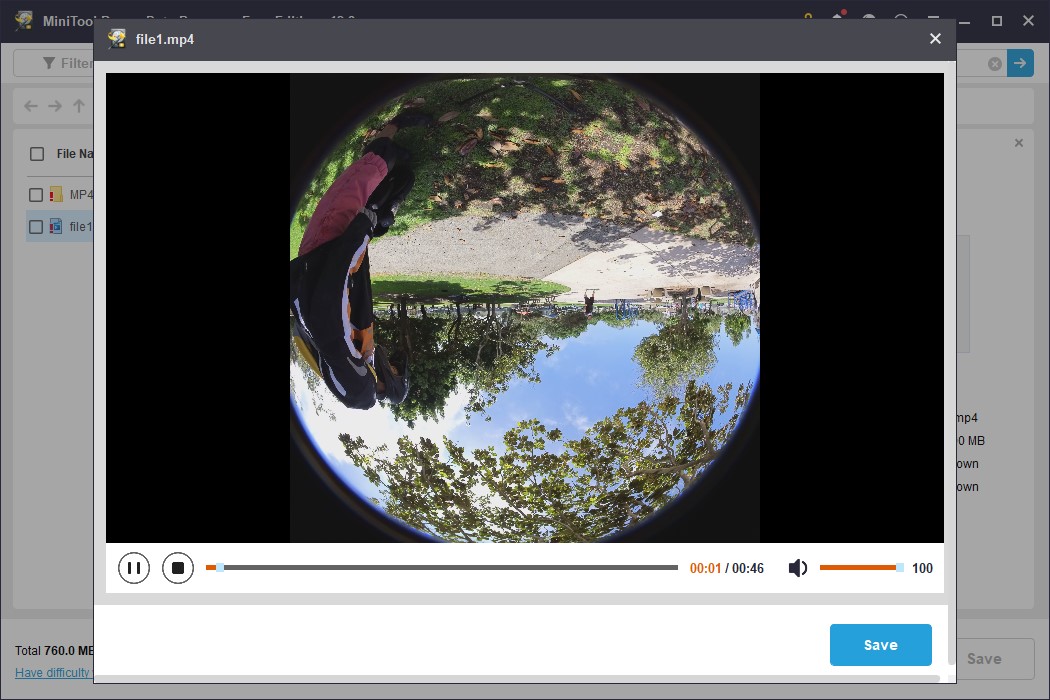Submit search with the blue arrow icon

[x=1019, y=63]
